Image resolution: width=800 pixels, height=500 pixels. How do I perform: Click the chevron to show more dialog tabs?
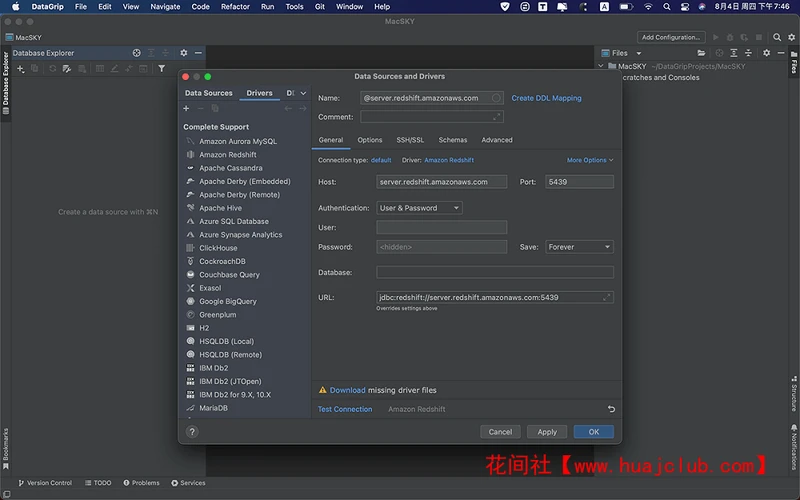coord(303,93)
